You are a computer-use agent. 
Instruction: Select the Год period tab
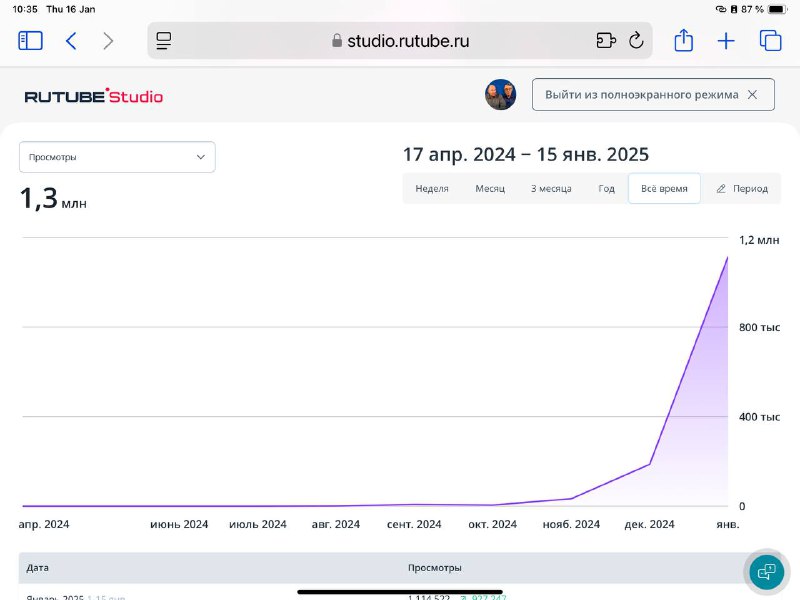pyautogui.click(x=606, y=188)
